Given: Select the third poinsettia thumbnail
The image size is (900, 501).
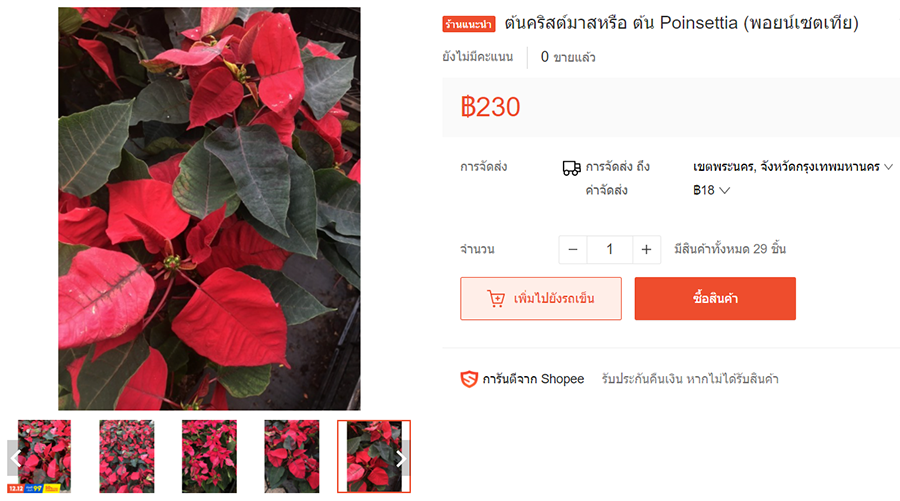Looking at the screenshot, I should click(209, 456).
